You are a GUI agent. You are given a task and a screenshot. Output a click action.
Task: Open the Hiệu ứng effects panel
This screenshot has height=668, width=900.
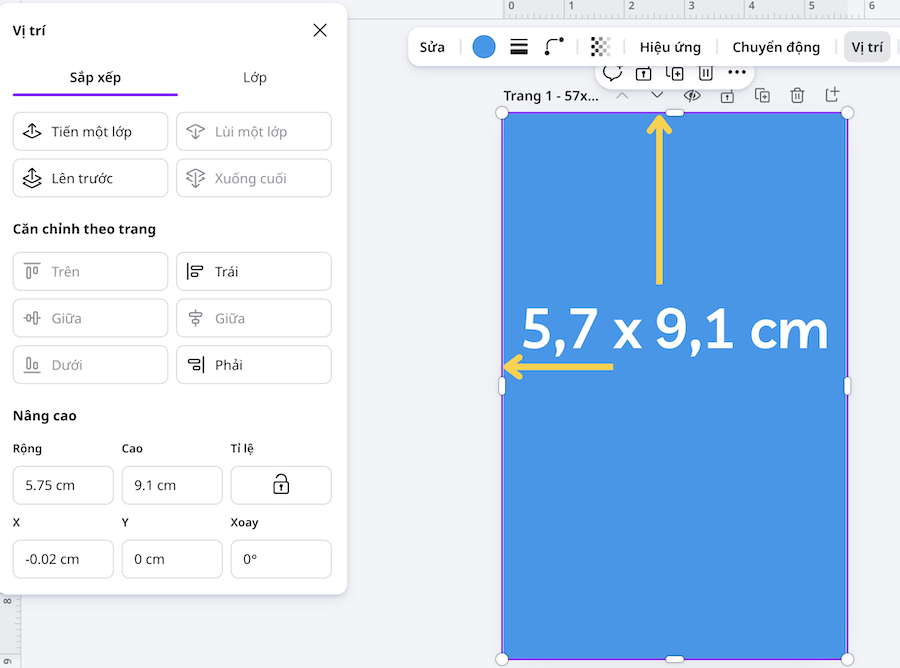(670, 47)
